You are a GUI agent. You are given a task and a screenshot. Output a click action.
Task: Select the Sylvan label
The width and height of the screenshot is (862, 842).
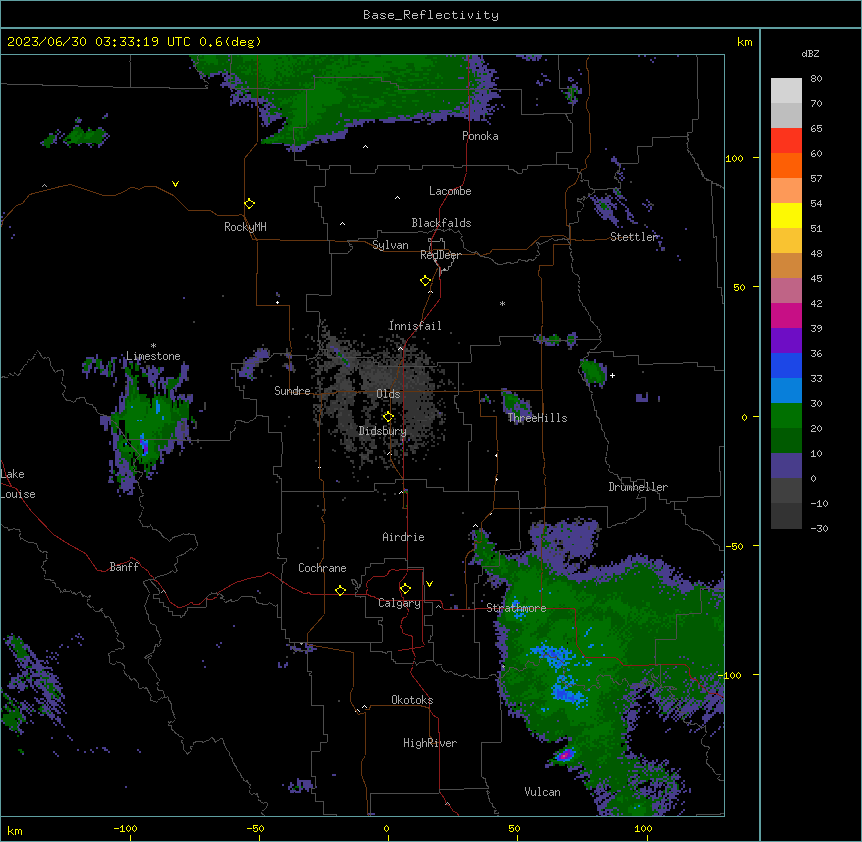coord(390,245)
